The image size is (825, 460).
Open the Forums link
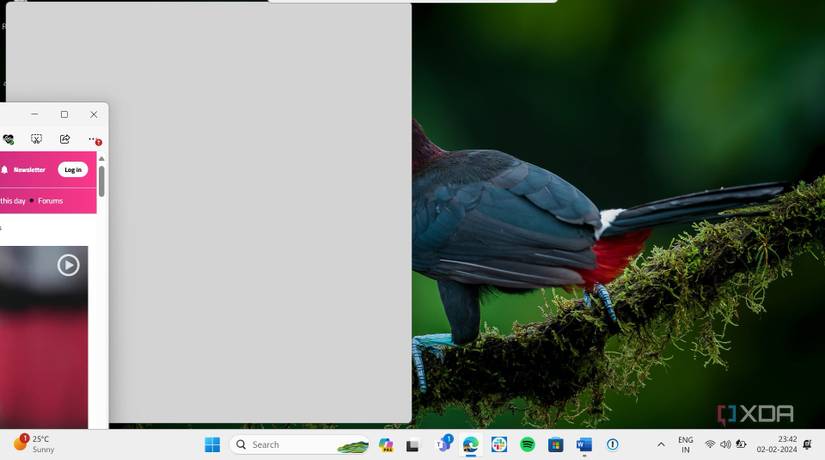(x=51, y=201)
